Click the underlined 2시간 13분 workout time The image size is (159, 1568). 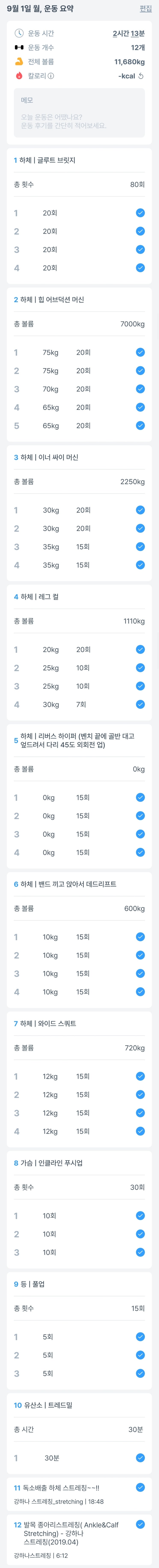(x=129, y=33)
